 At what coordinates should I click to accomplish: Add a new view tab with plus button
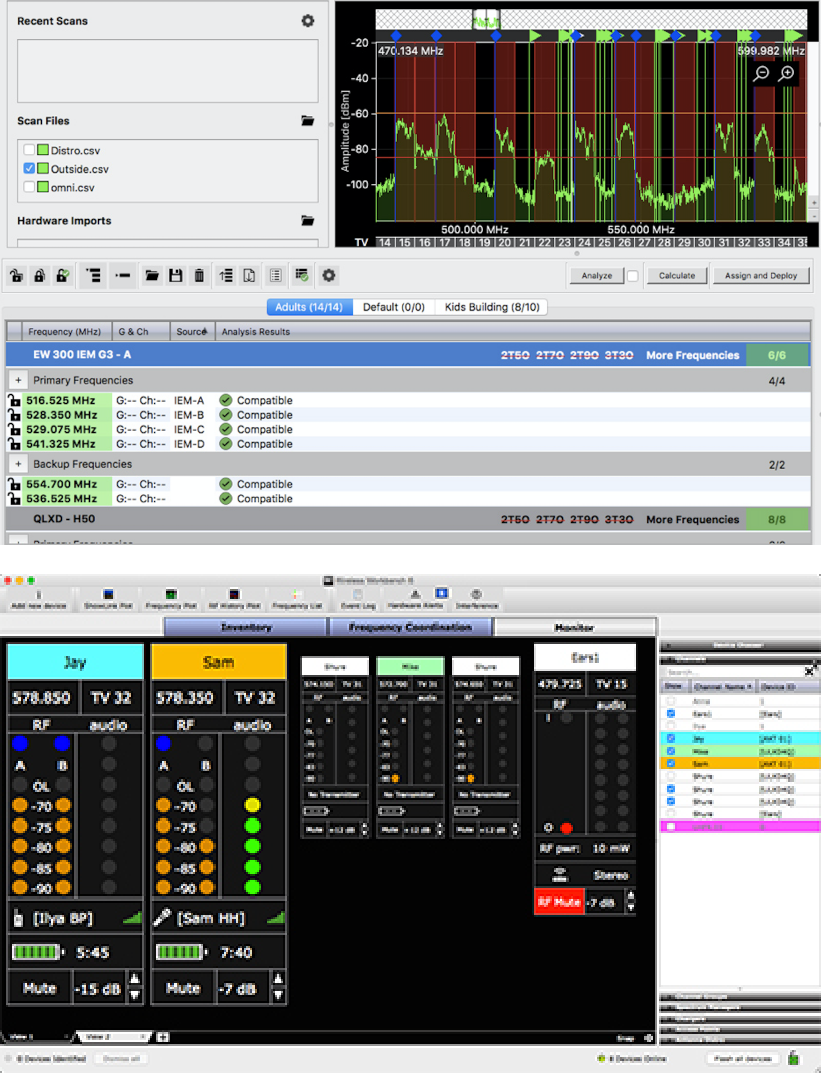pos(163,1037)
